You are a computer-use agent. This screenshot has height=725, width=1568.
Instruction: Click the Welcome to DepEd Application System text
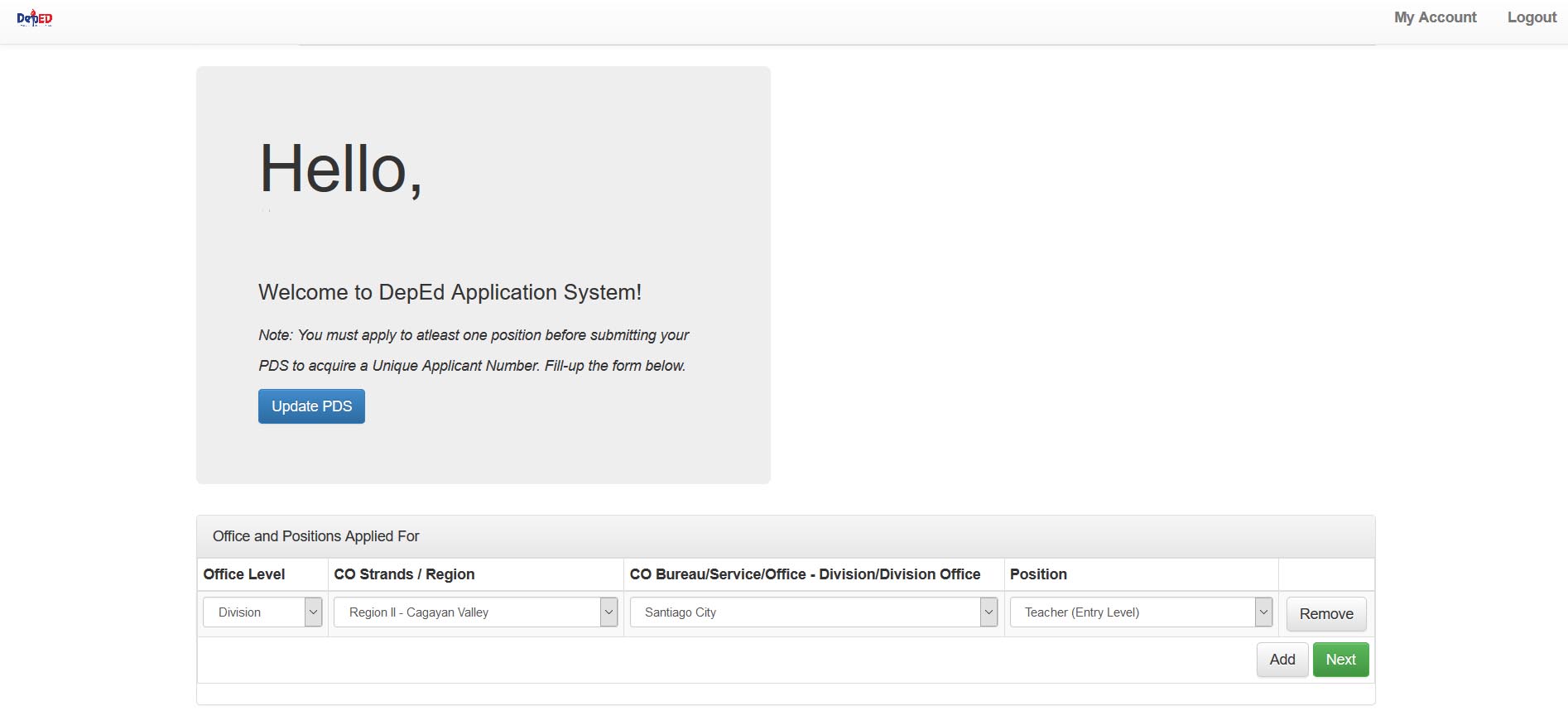point(450,292)
